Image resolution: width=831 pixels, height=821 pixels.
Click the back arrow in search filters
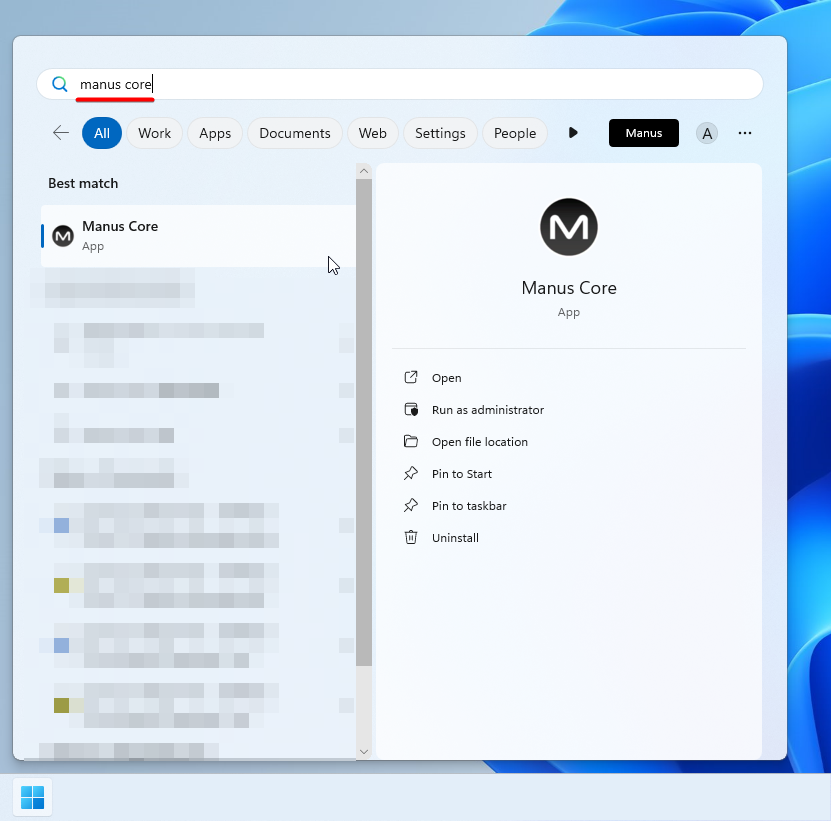[x=61, y=133]
